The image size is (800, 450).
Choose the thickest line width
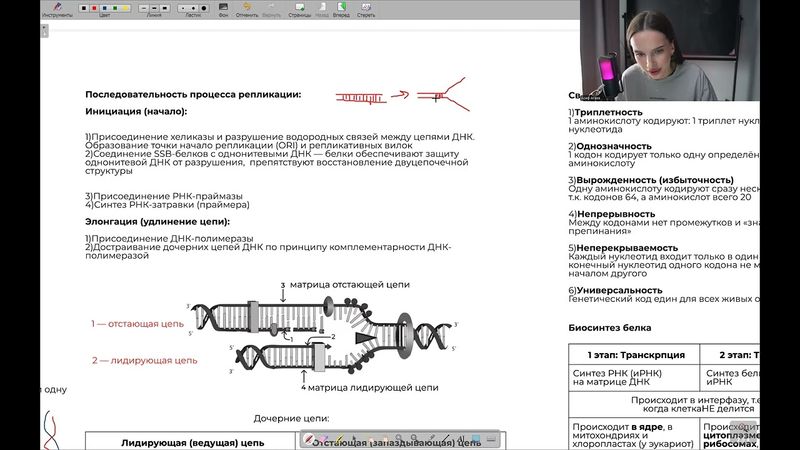point(164,8)
